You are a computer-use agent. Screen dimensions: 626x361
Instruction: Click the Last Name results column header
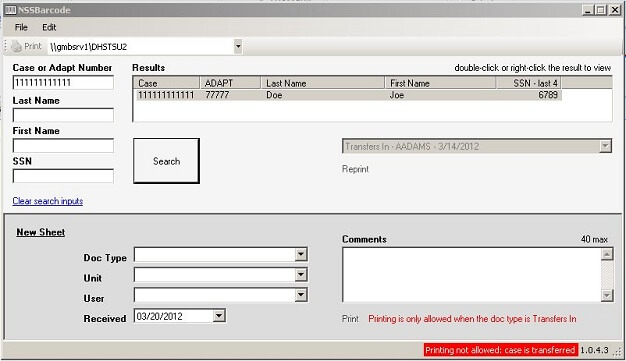[323, 83]
